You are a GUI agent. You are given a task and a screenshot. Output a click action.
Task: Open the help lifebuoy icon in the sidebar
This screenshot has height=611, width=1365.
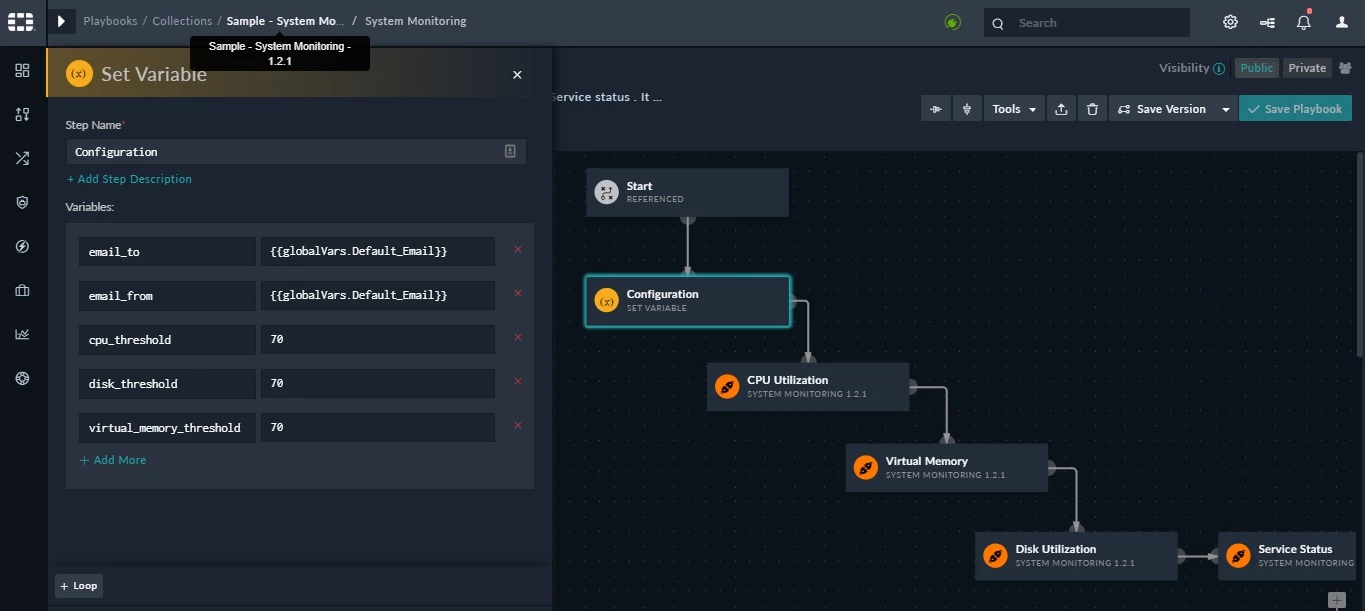[x=22, y=378]
